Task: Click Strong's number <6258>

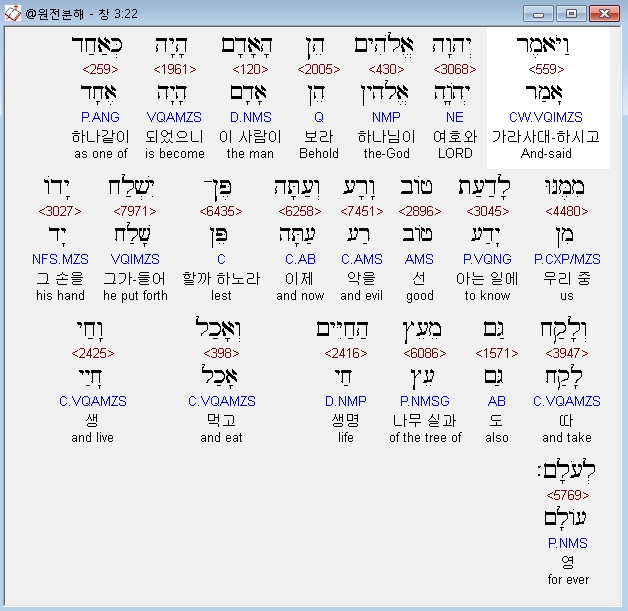Action: (300, 211)
